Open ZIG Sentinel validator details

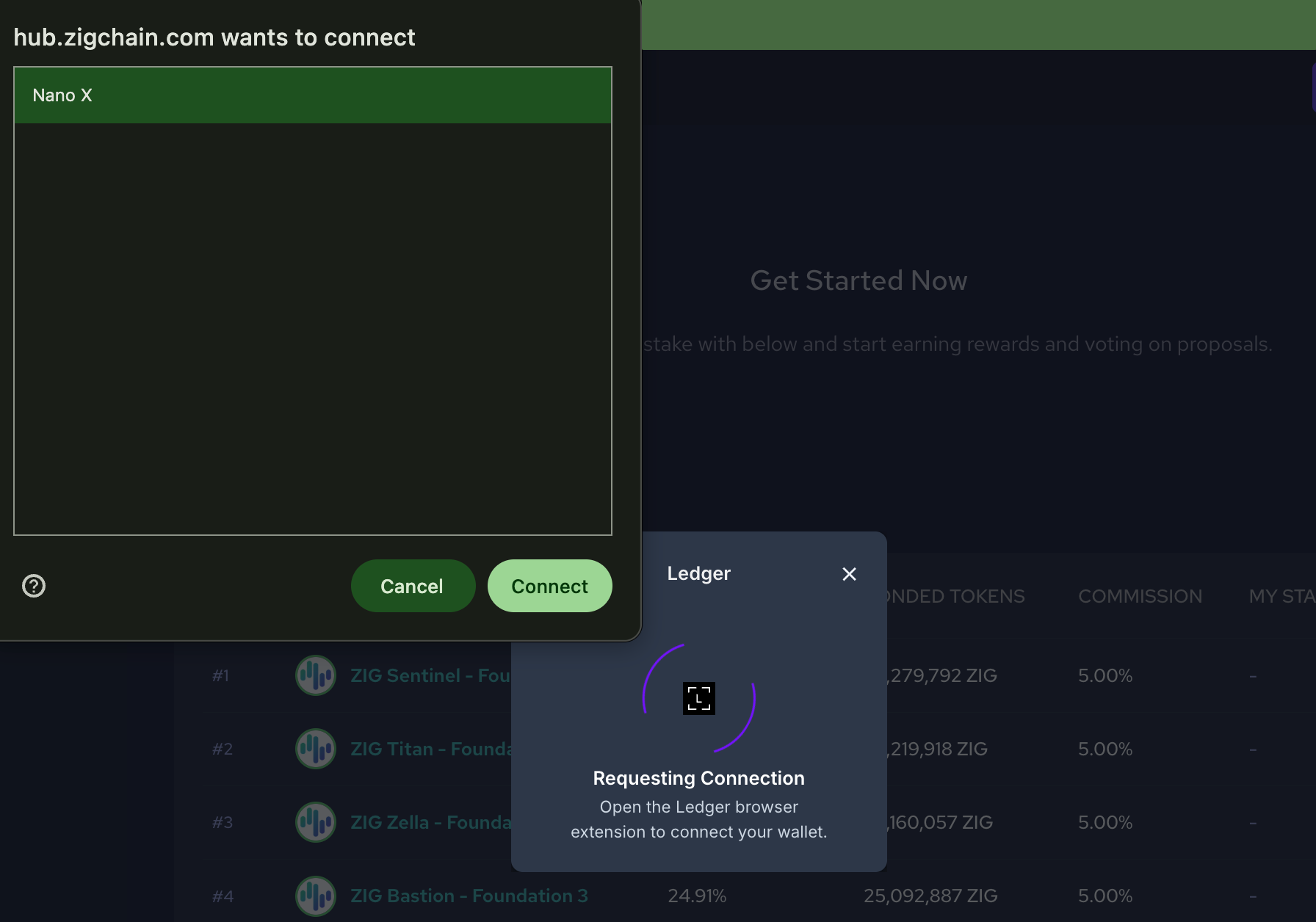[x=430, y=675]
